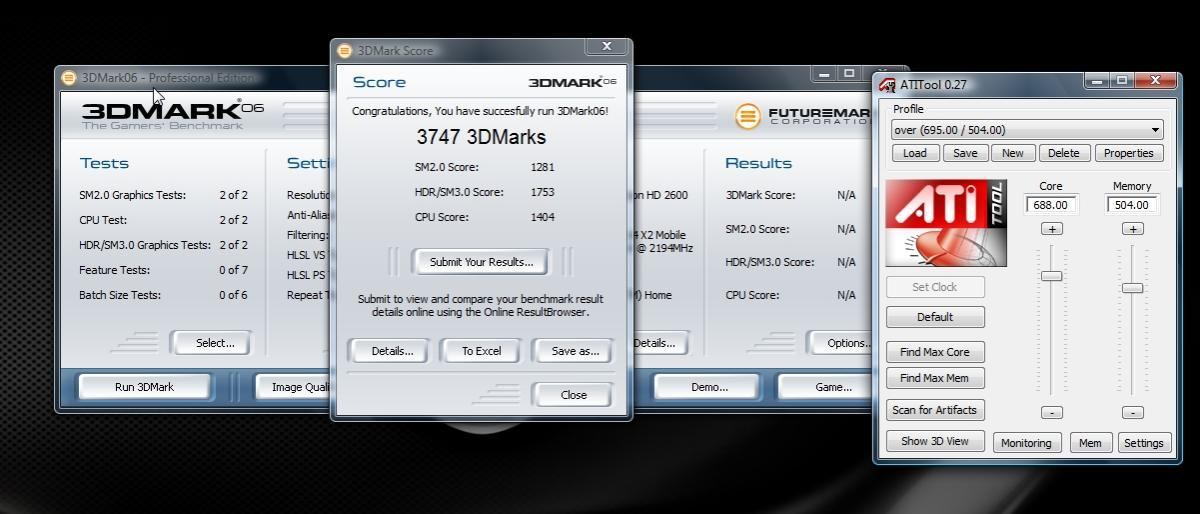Click the 3DMark Score dialog title icon
Viewport: 1200px width, 514px height.
pyautogui.click(x=345, y=50)
